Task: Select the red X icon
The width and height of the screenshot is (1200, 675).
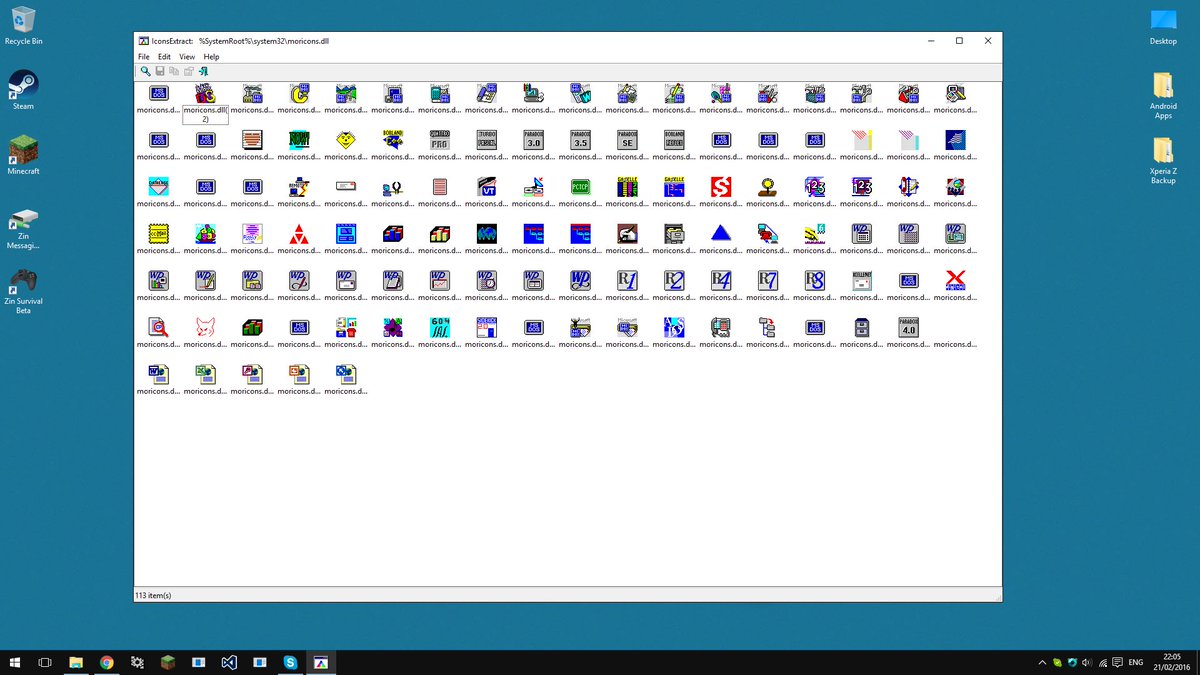Action: [x=954, y=281]
